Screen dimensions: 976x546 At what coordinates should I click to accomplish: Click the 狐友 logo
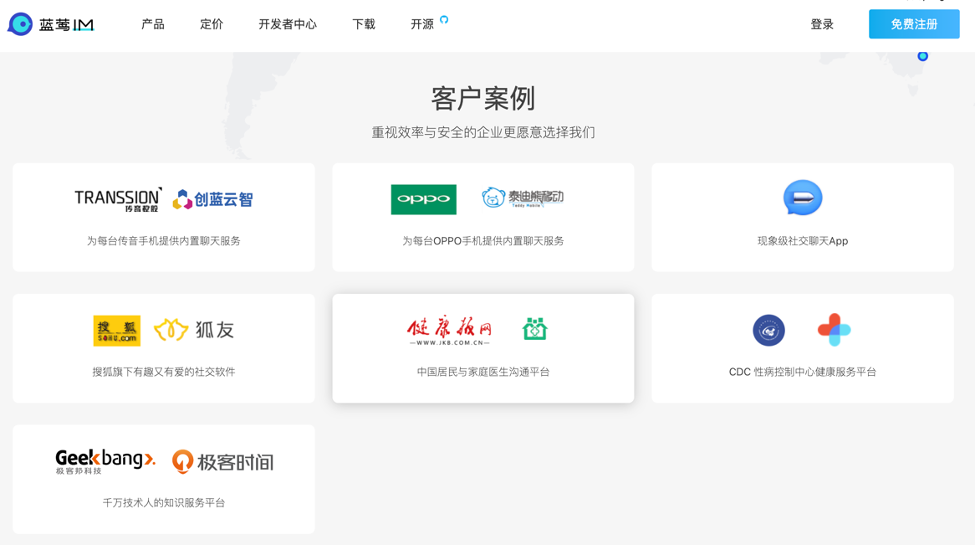tap(194, 330)
